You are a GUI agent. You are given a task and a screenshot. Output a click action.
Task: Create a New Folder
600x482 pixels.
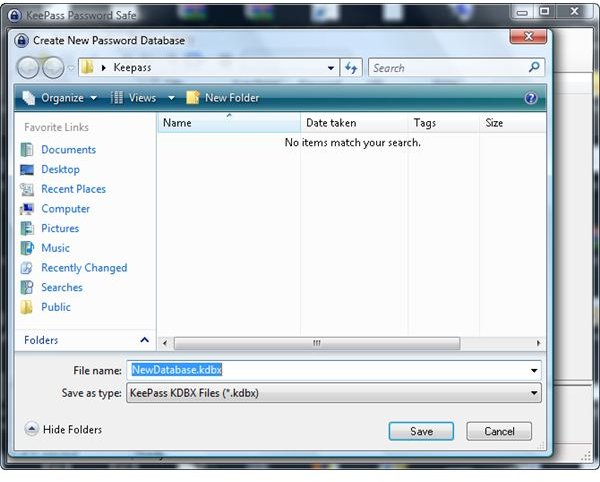(223, 98)
